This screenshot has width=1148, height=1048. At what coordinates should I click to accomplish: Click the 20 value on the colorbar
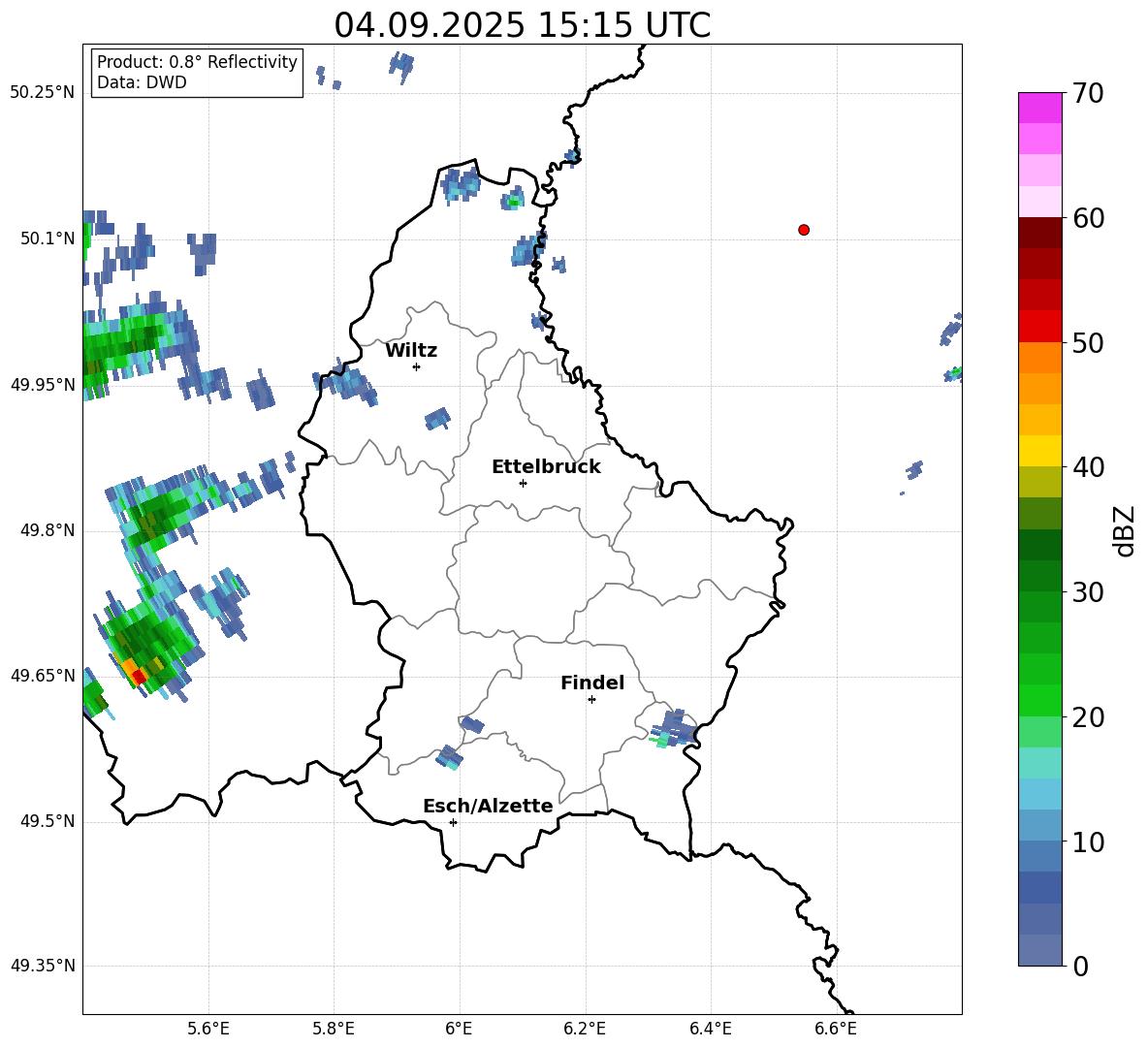pos(1088,717)
